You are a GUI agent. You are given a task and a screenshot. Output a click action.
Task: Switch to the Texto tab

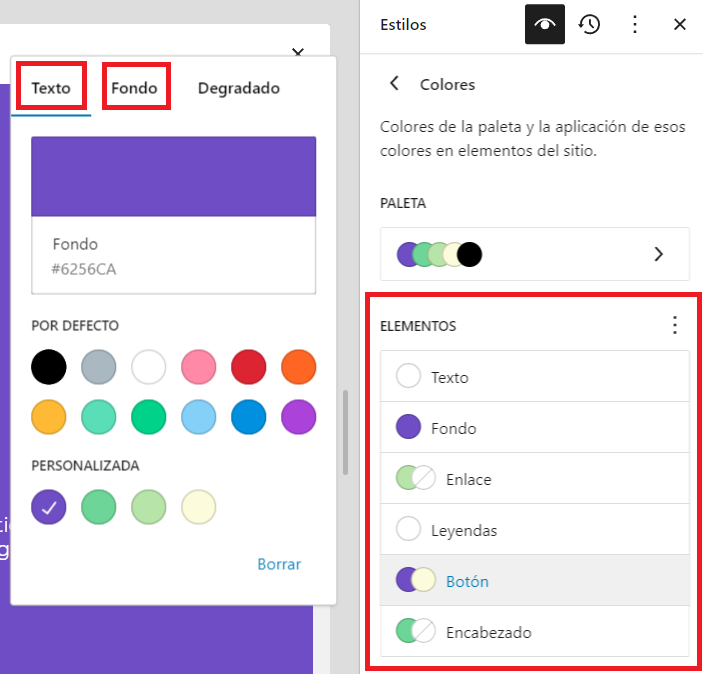[51, 88]
